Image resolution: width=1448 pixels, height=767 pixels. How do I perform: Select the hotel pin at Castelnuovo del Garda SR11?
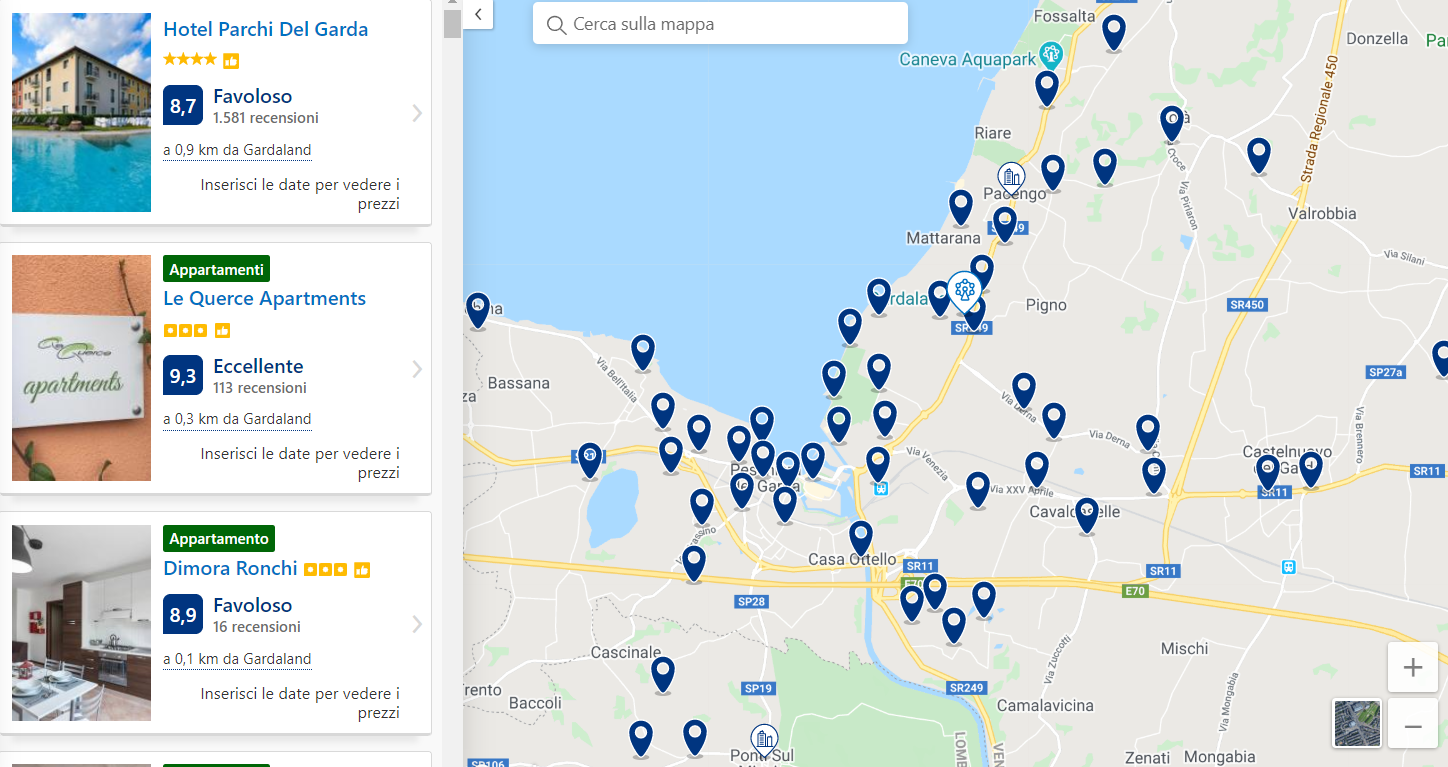click(1268, 472)
